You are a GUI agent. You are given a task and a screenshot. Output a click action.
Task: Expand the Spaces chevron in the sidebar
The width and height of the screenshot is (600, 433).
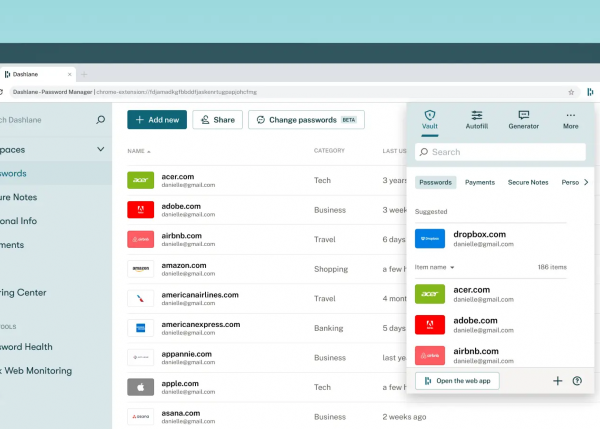click(101, 149)
